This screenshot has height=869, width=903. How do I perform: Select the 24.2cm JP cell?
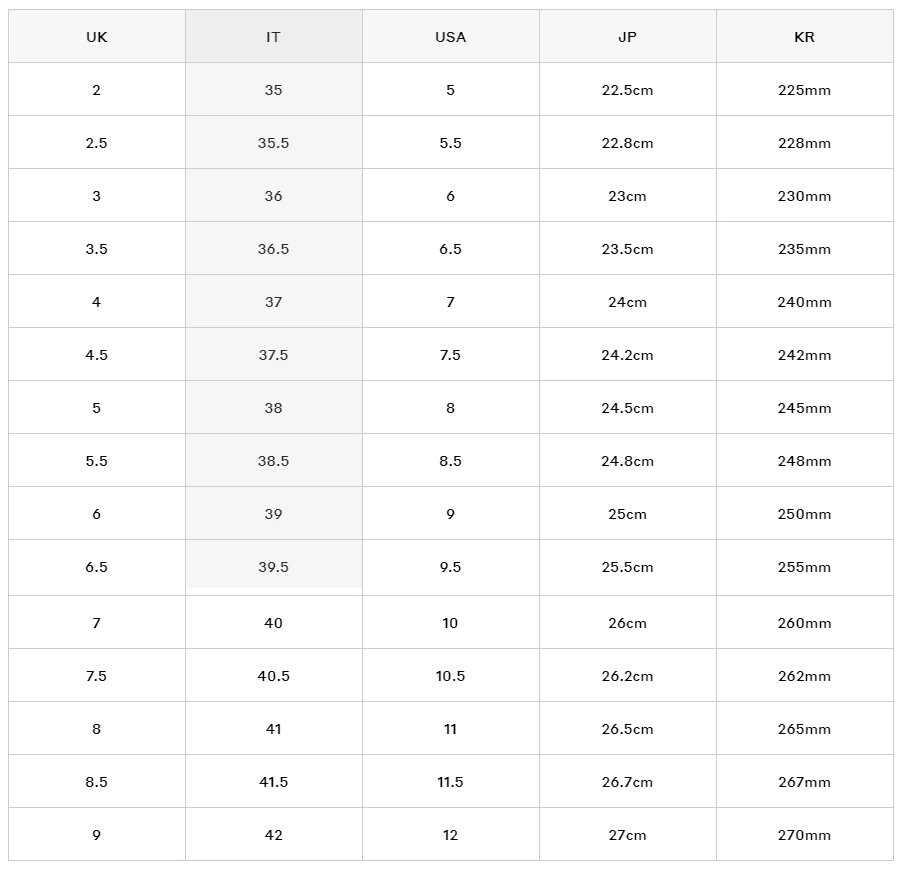coord(627,355)
